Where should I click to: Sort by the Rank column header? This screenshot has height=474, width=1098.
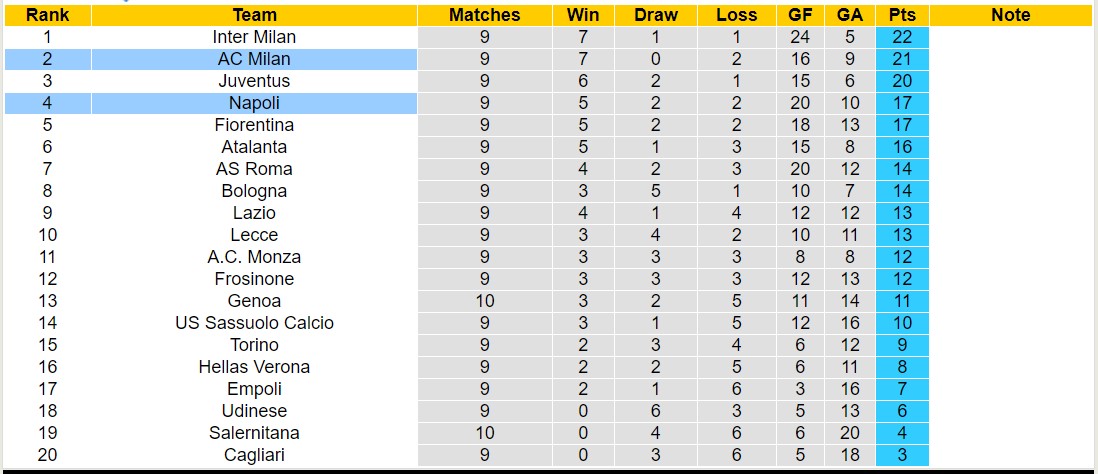pyautogui.click(x=47, y=15)
